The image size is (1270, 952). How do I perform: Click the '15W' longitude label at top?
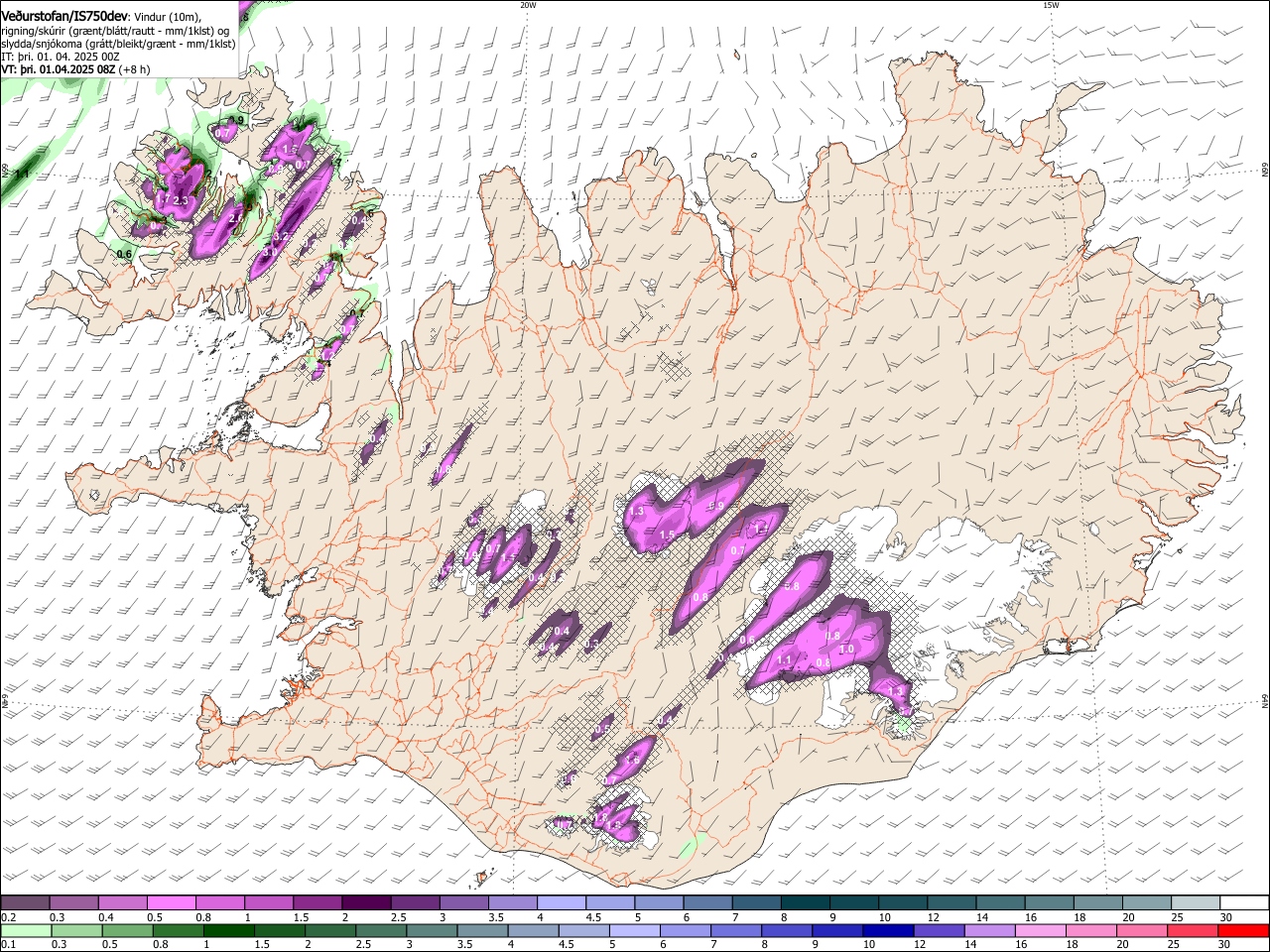point(1050,5)
